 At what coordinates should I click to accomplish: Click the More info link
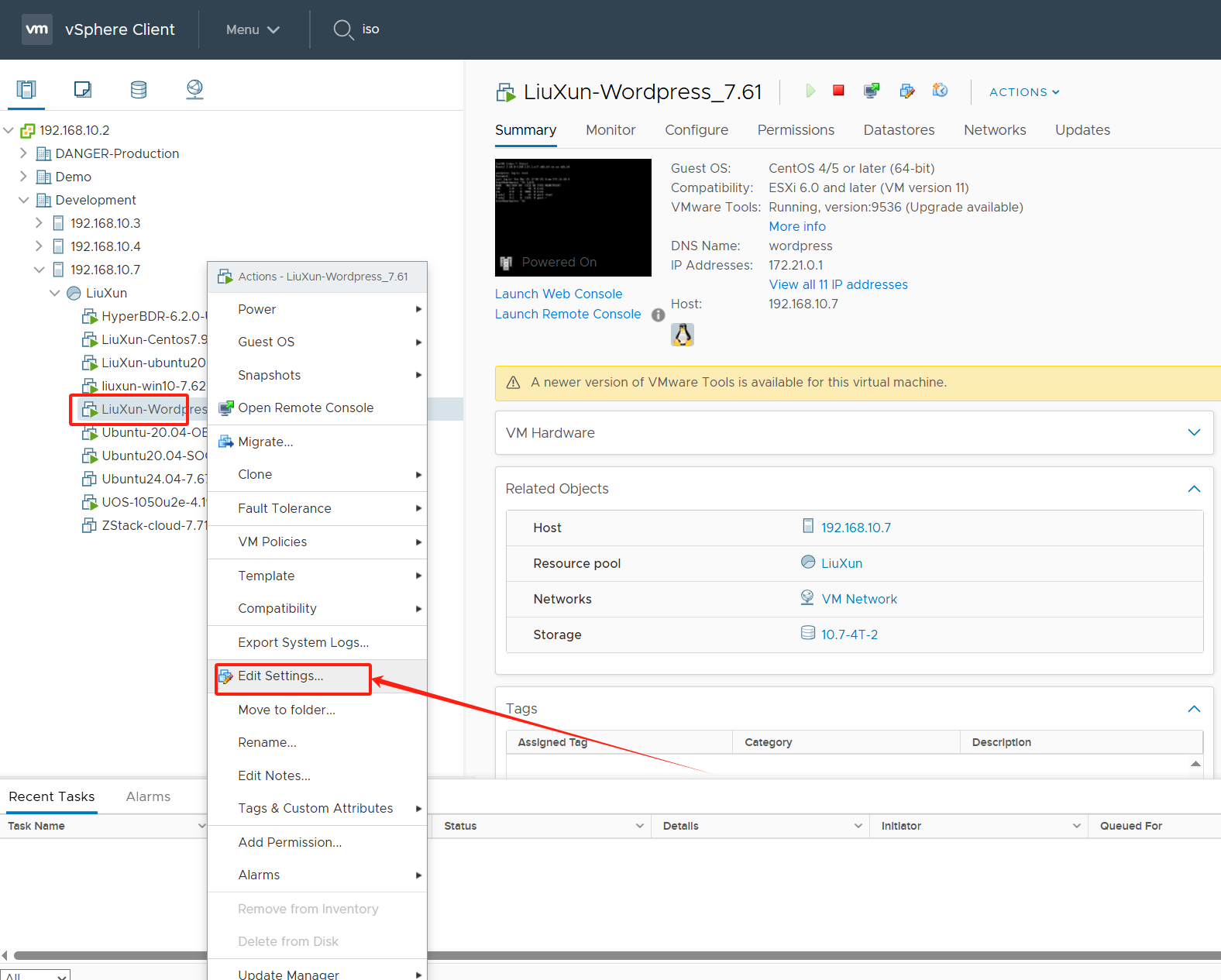(797, 226)
